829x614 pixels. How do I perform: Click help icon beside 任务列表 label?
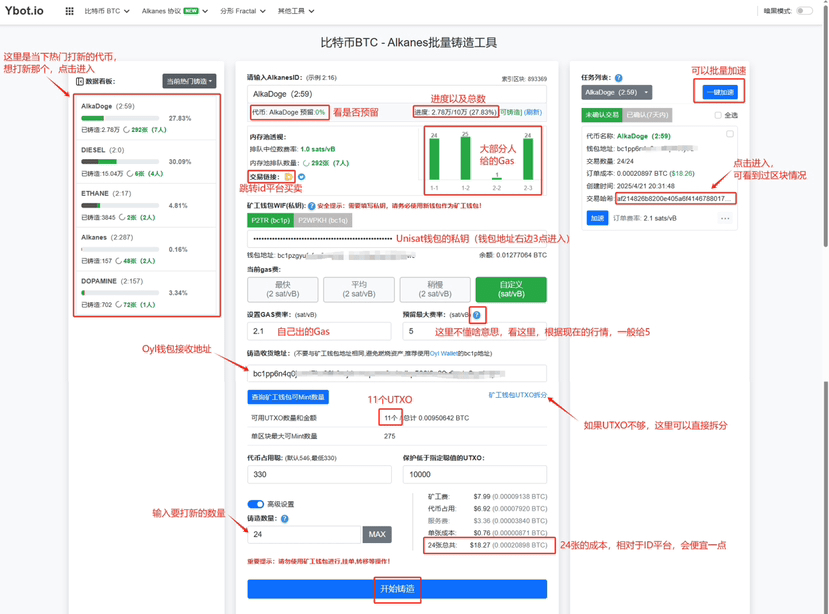619,78
